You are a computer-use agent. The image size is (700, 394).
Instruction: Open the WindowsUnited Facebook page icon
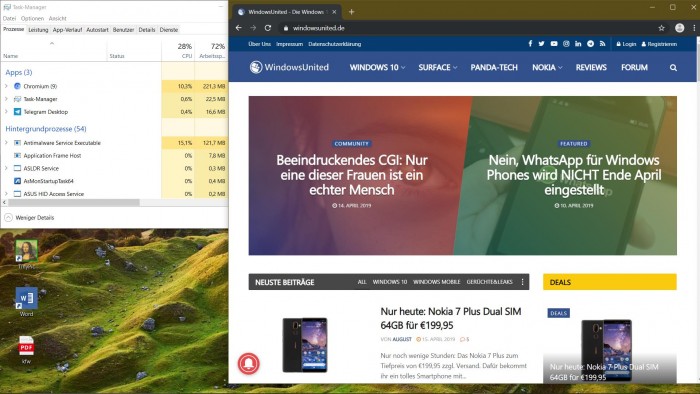(x=530, y=44)
